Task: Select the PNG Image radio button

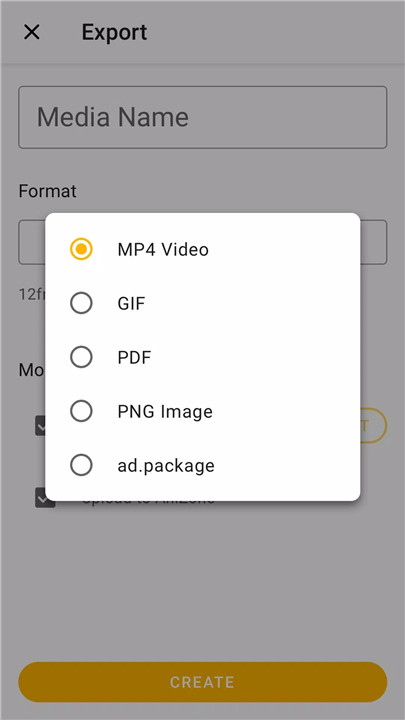Action: [x=81, y=411]
